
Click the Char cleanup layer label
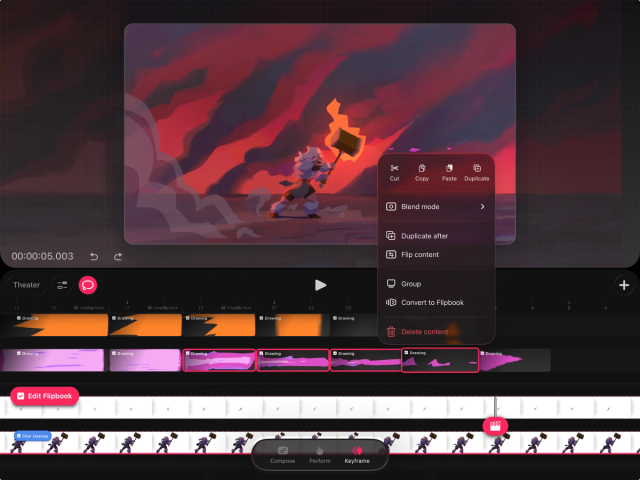35,436
